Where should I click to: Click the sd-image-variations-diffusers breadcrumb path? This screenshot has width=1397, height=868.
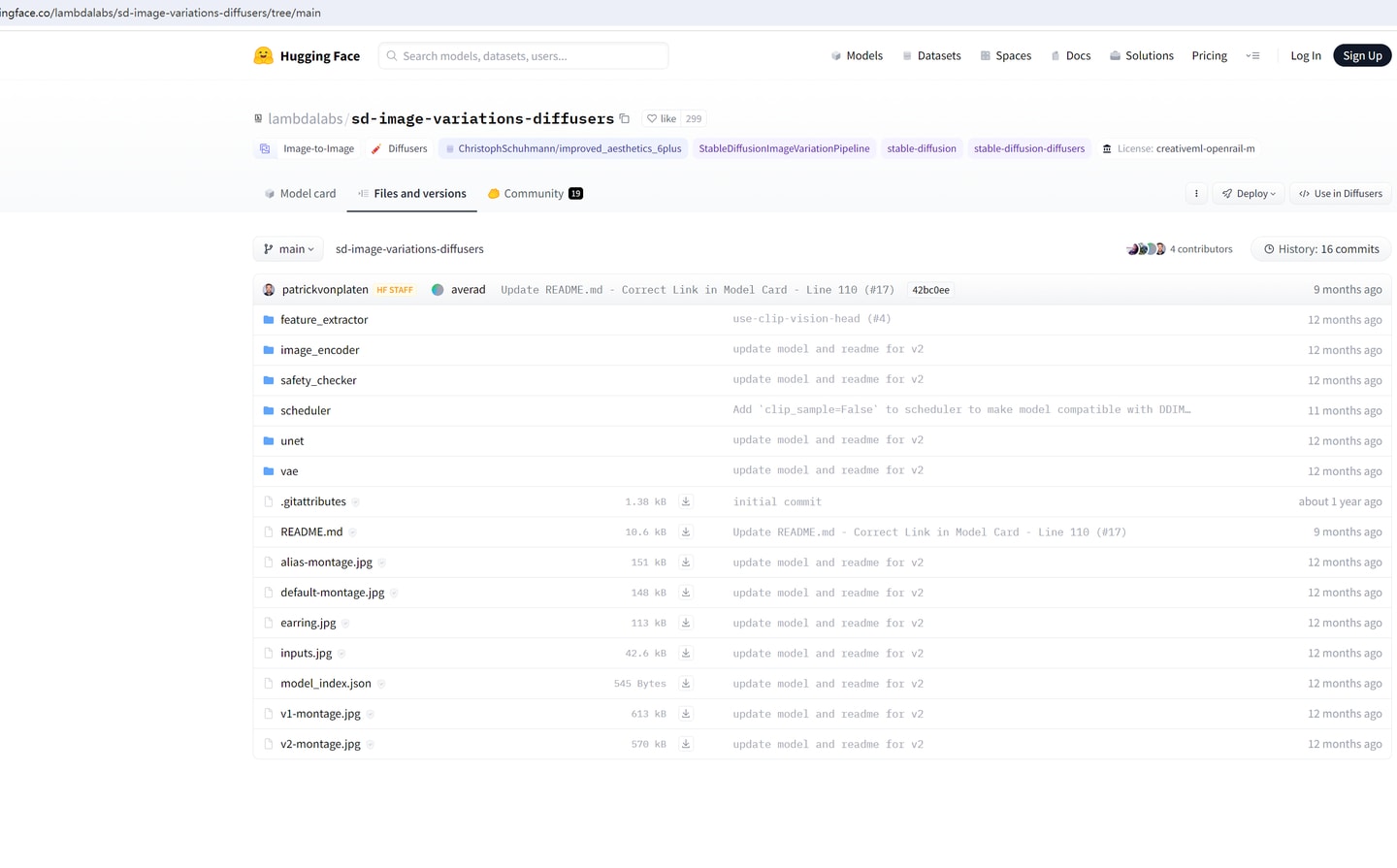[409, 249]
